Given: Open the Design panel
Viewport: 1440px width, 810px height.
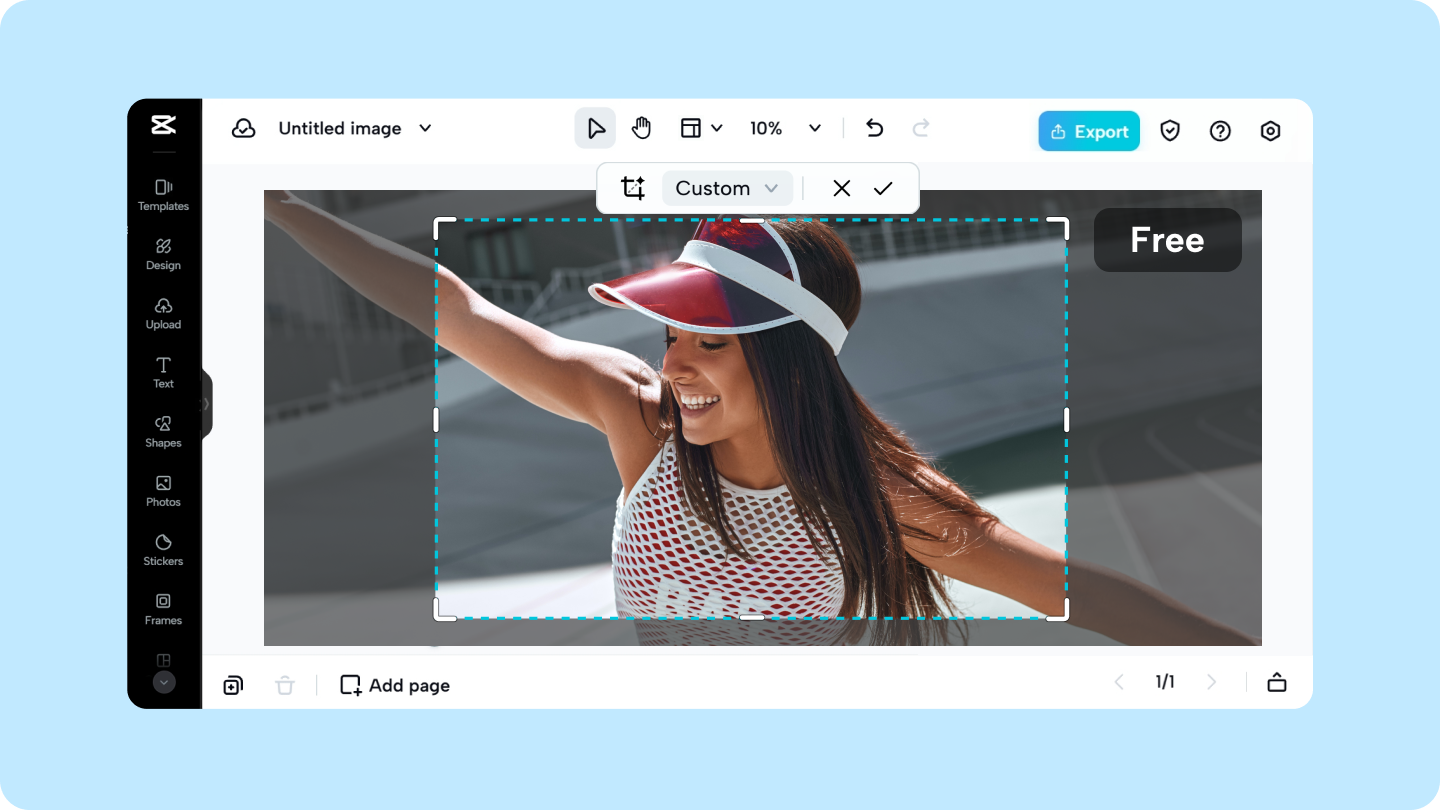Looking at the screenshot, I should (x=164, y=254).
